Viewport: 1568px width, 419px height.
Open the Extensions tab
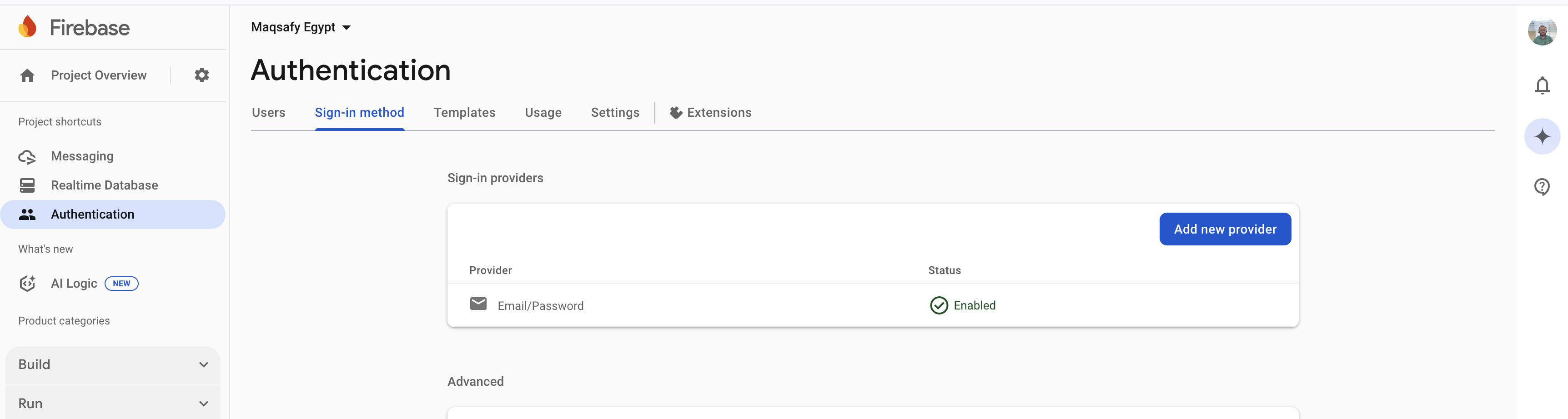click(710, 113)
